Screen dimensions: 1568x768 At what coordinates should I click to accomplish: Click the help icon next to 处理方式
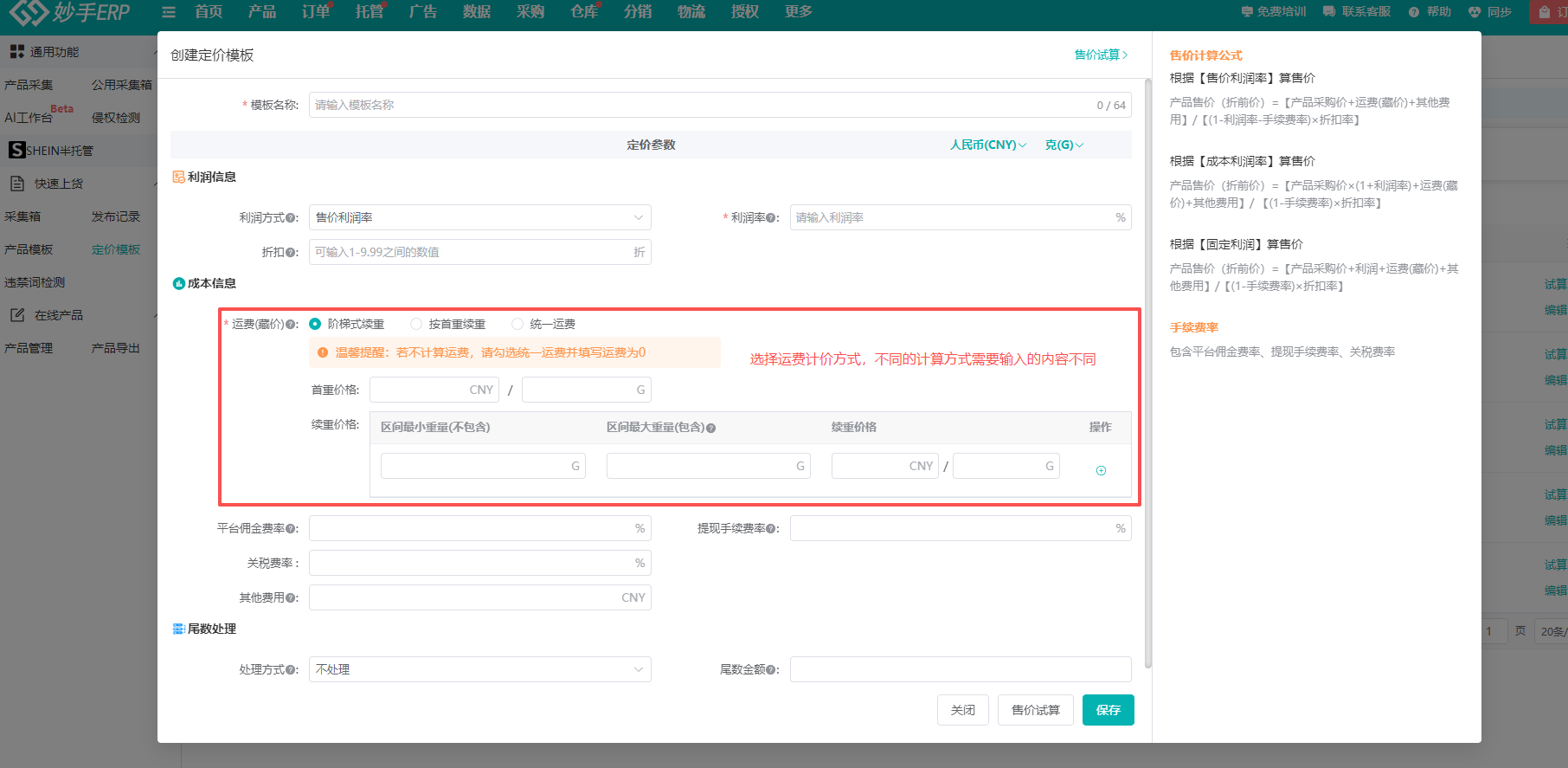(292, 670)
